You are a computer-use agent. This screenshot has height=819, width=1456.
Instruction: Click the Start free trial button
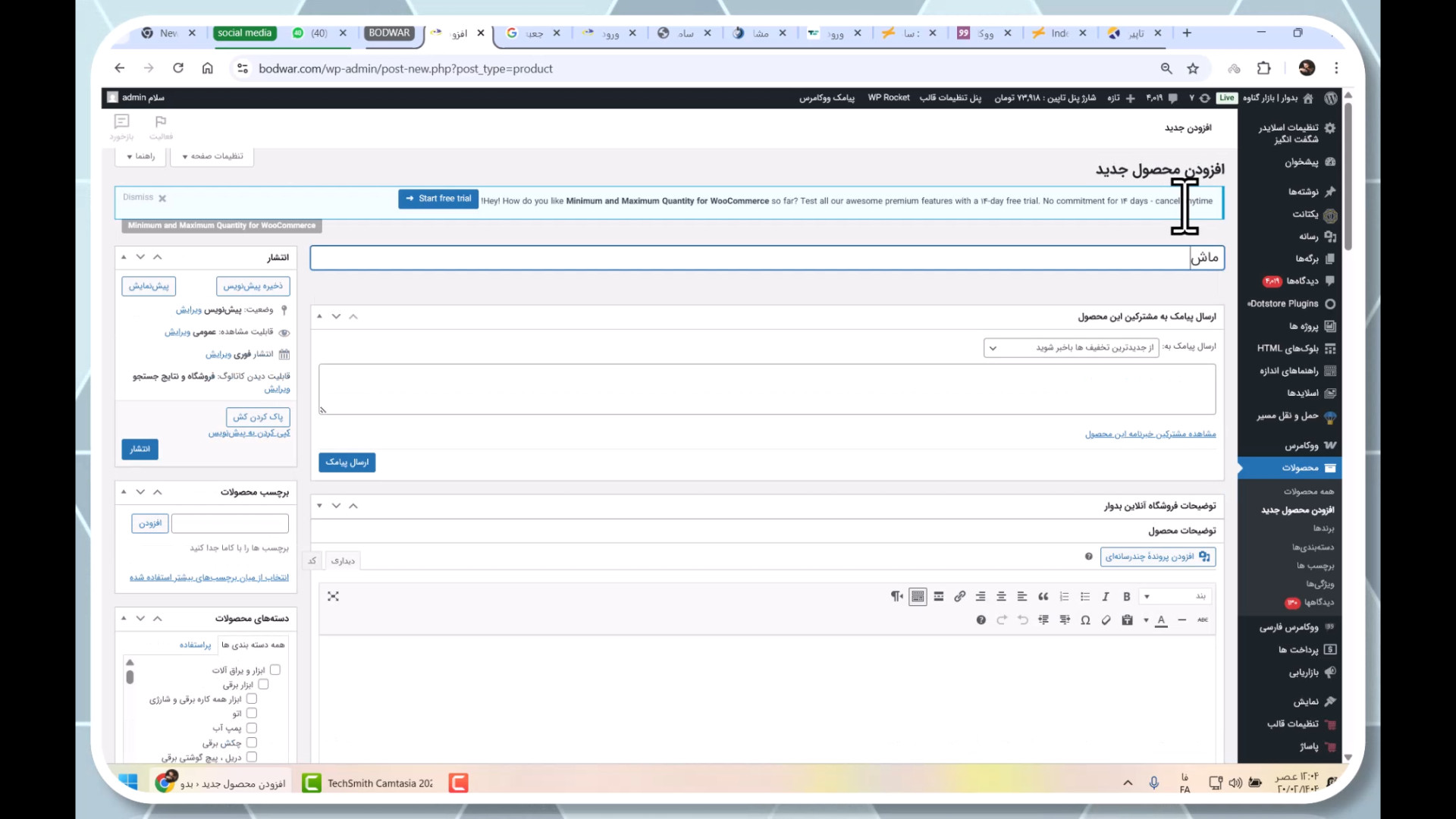438,199
